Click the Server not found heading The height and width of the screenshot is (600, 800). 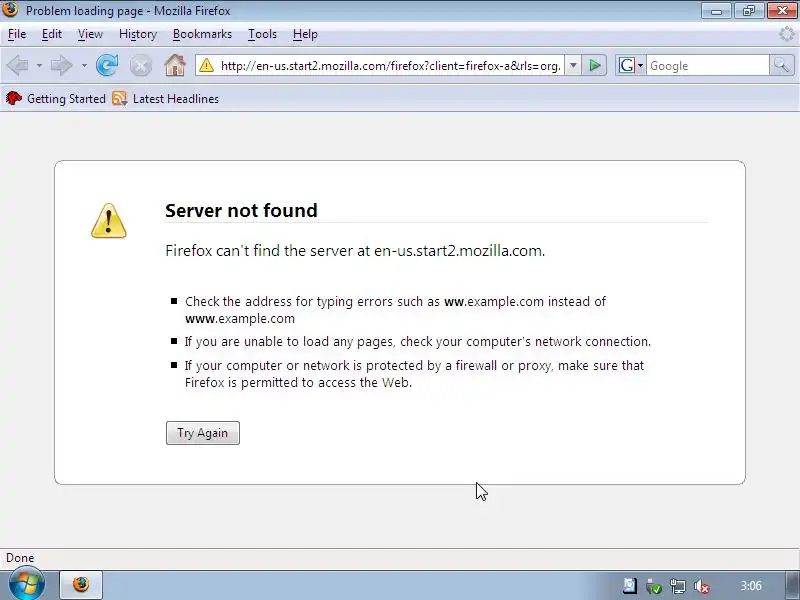tap(241, 210)
